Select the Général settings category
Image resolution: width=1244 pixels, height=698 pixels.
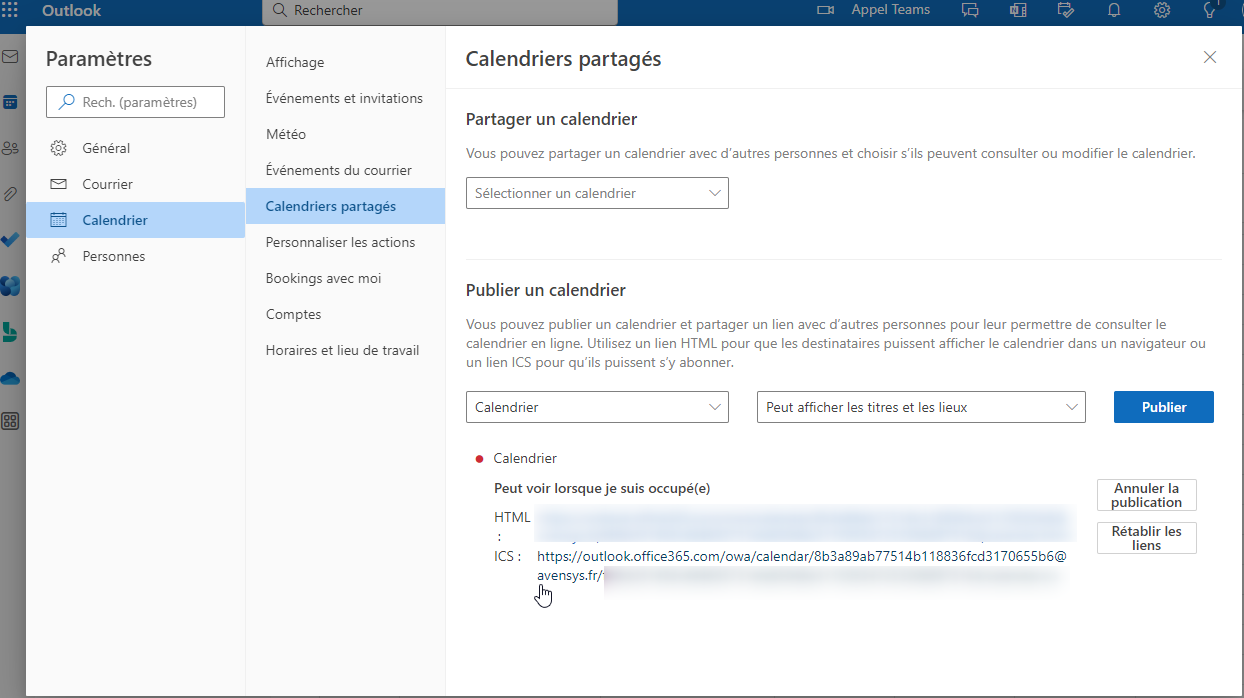pos(106,148)
